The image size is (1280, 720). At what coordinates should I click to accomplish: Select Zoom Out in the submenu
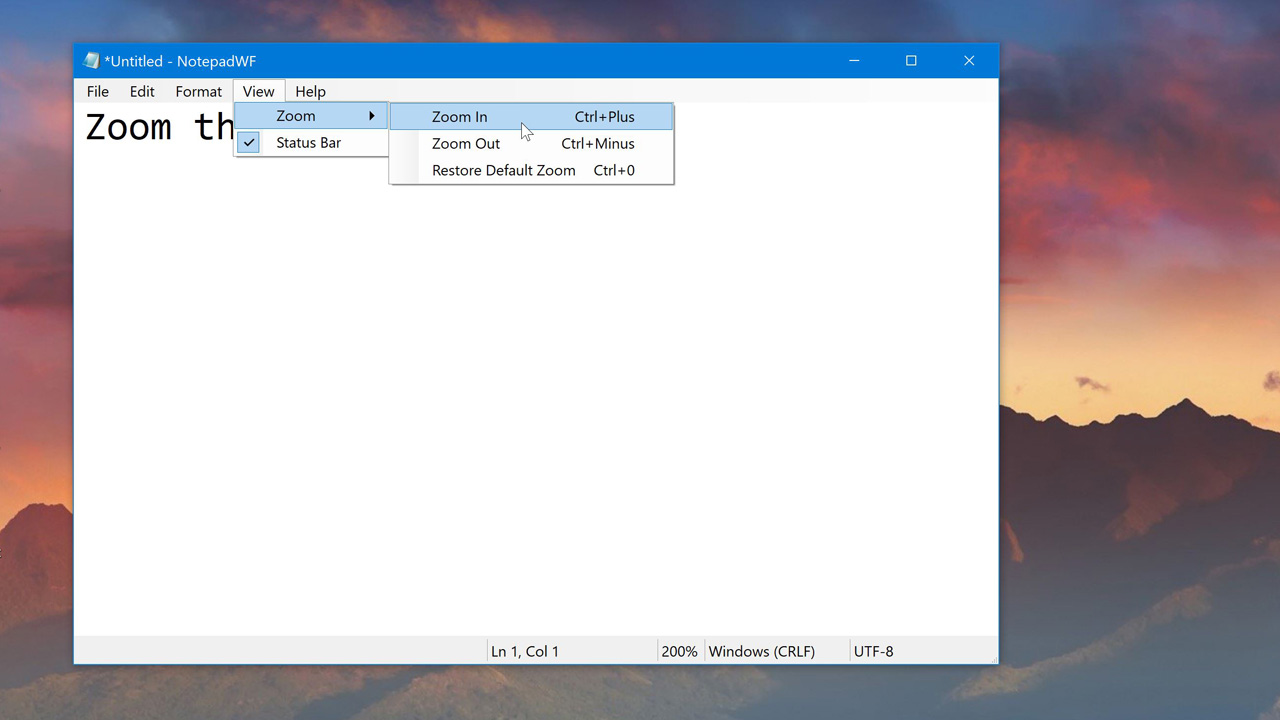pyautogui.click(x=466, y=144)
